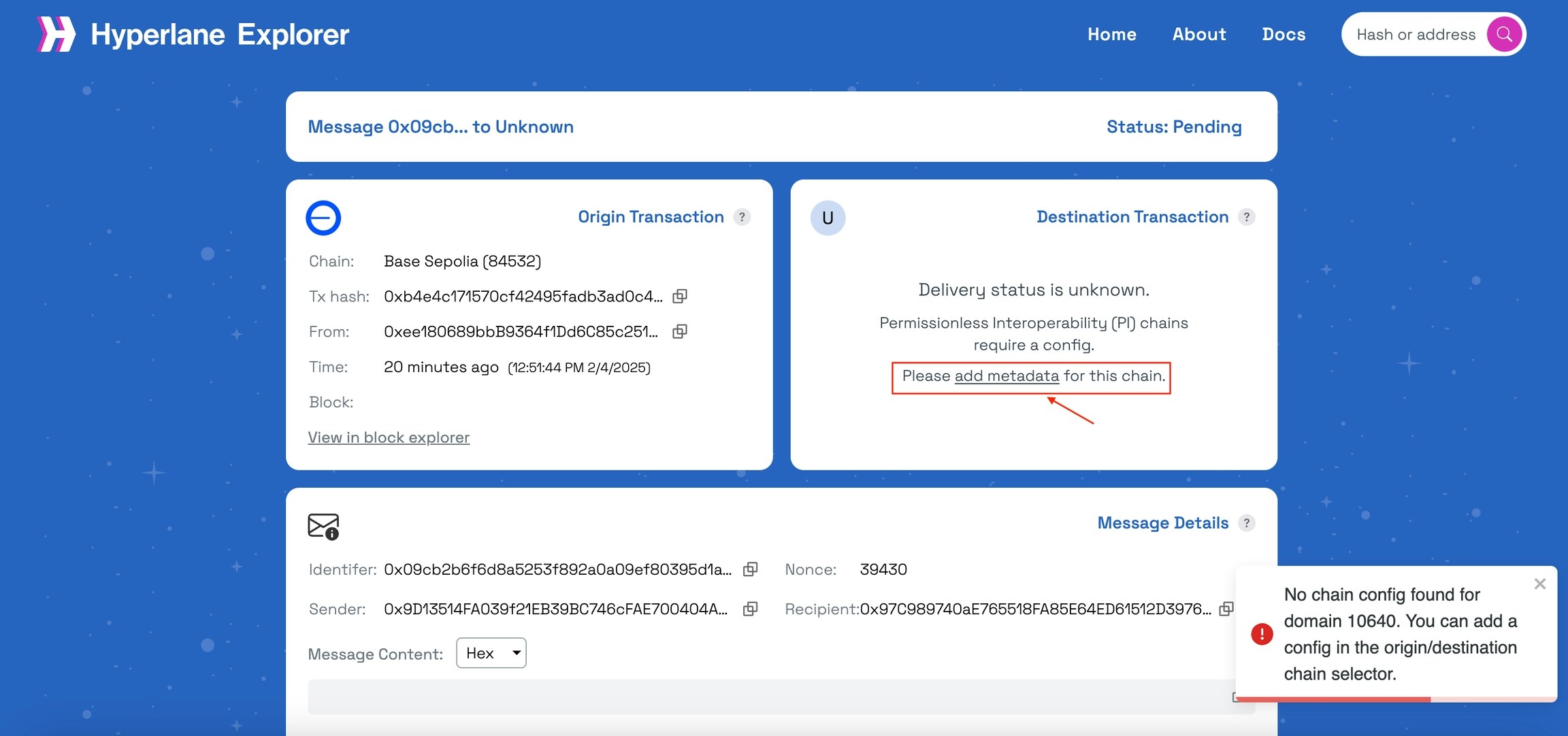Click the unknown chain U avatar
This screenshot has width=1568, height=736.
click(828, 218)
